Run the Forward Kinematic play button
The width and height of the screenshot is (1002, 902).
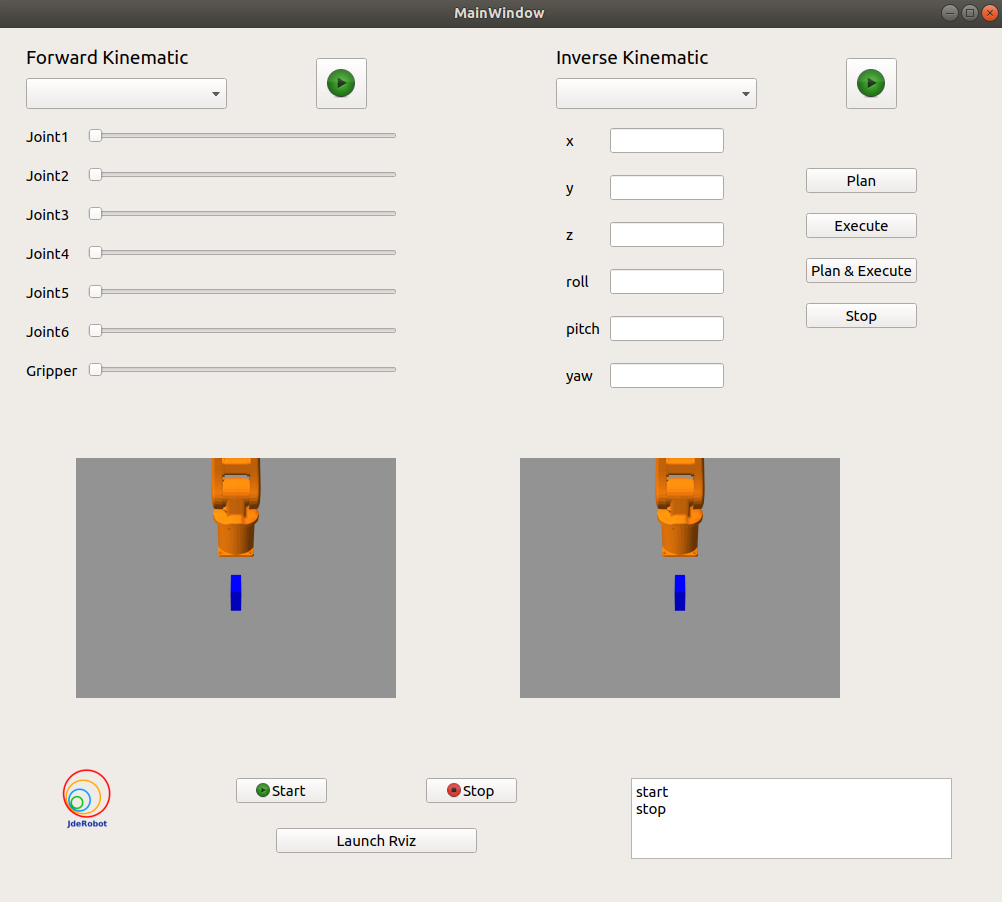pos(341,84)
